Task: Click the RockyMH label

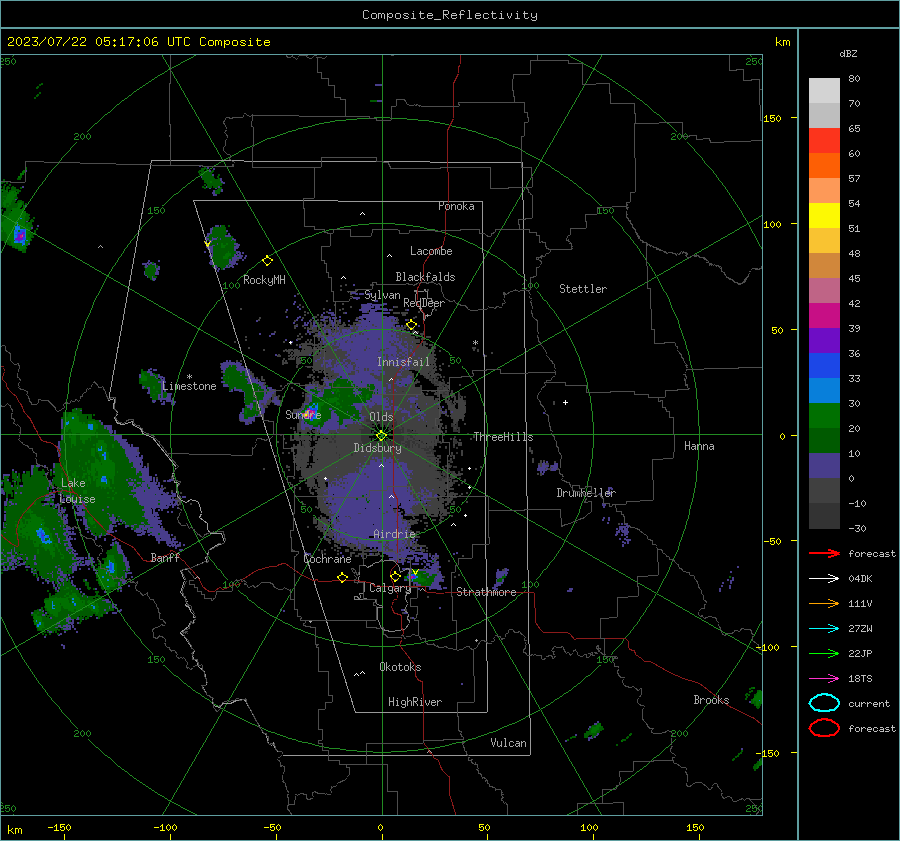Action: tap(264, 280)
